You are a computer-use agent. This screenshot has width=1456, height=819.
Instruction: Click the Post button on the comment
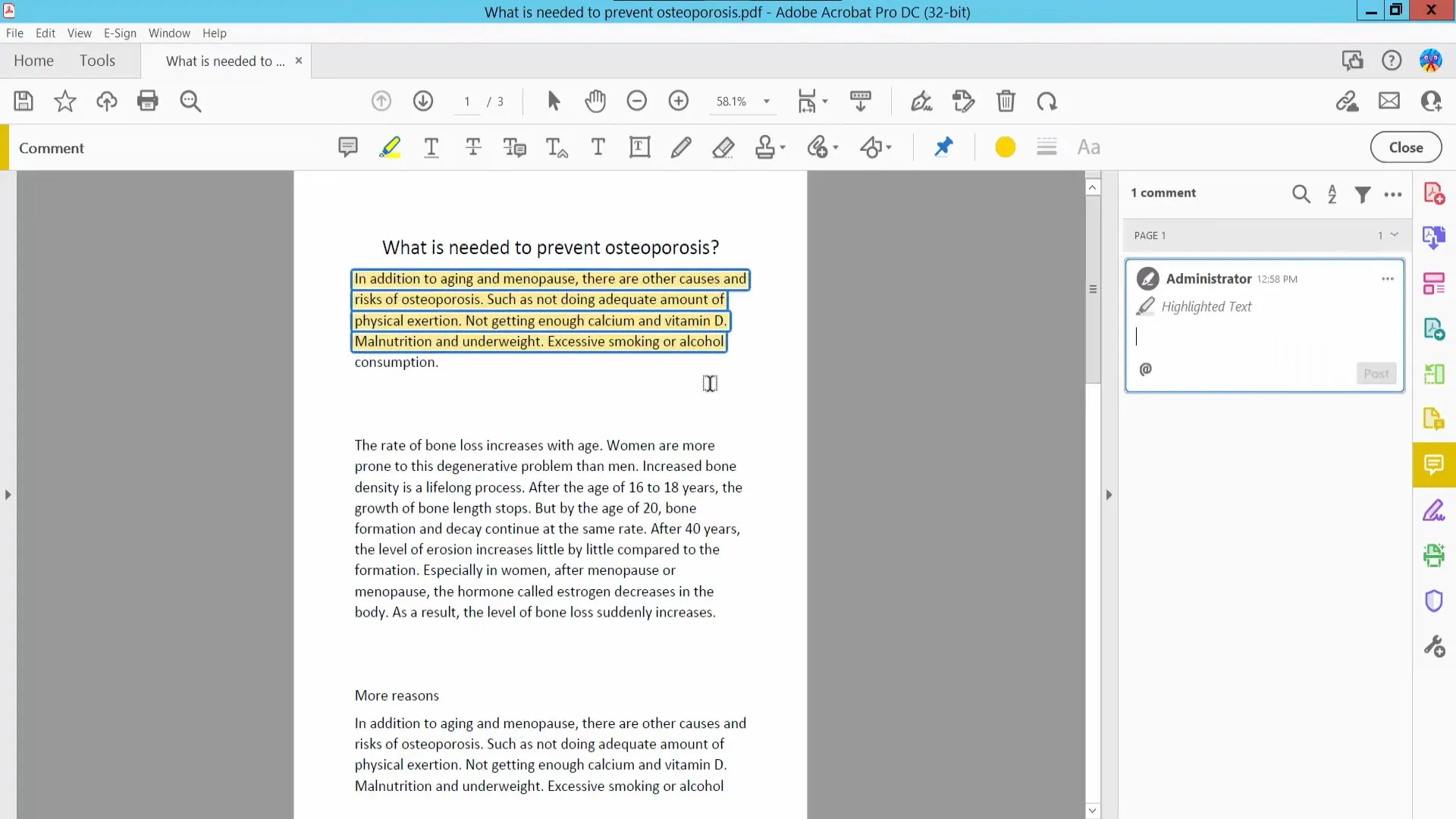(1376, 373)
